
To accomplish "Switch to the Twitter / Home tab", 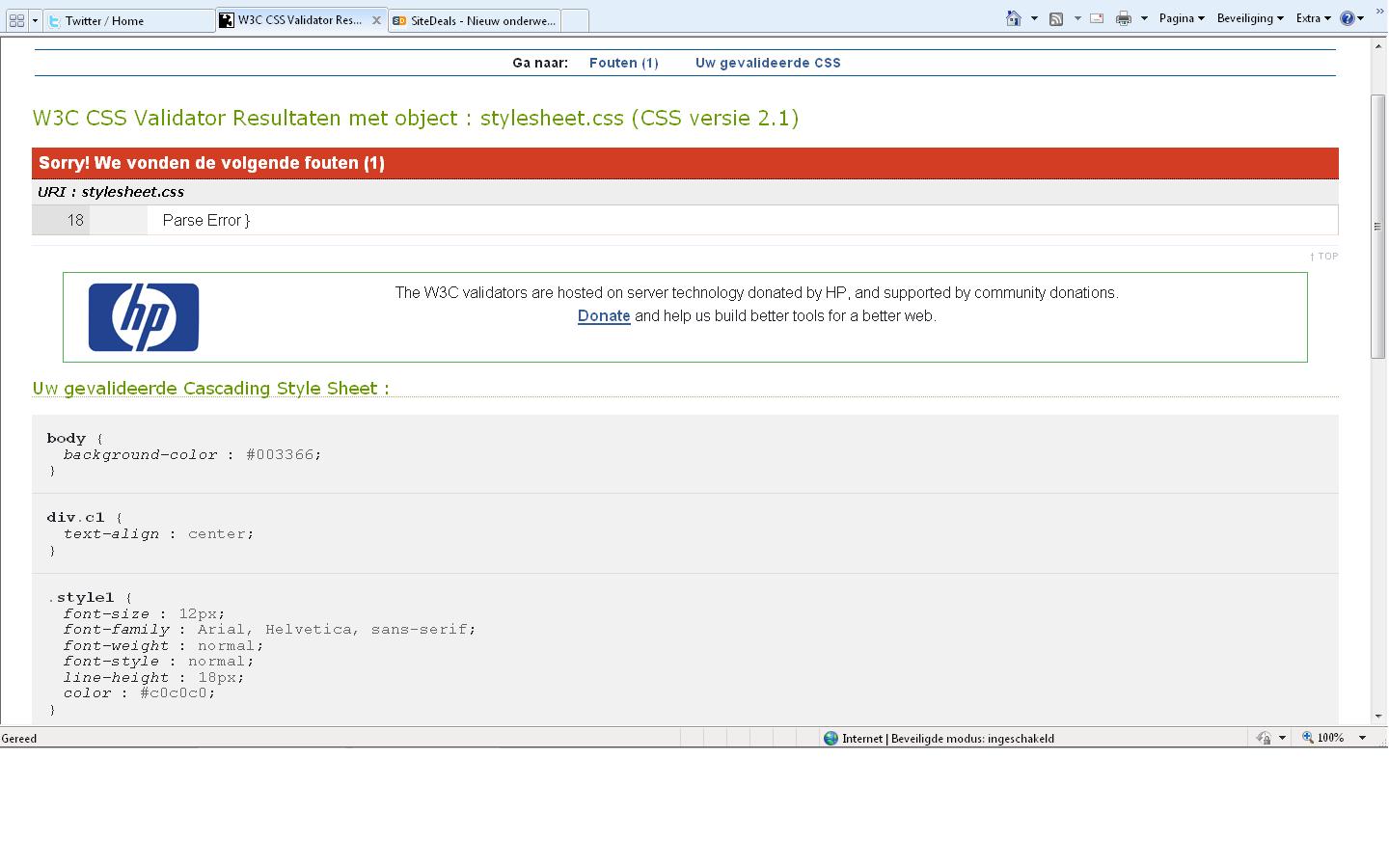I will (x=129, y=20).
